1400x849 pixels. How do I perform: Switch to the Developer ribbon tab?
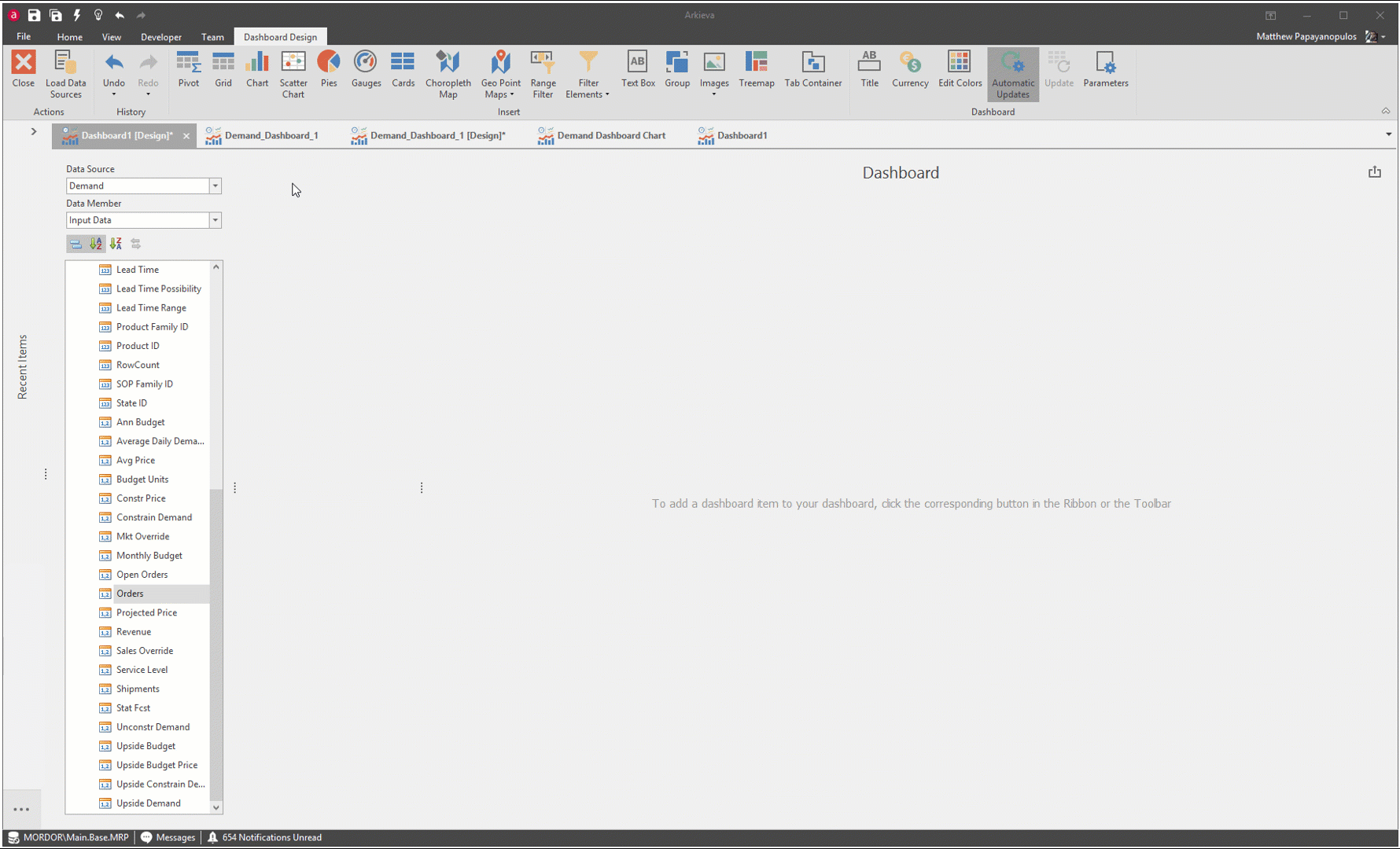[161, 37]
